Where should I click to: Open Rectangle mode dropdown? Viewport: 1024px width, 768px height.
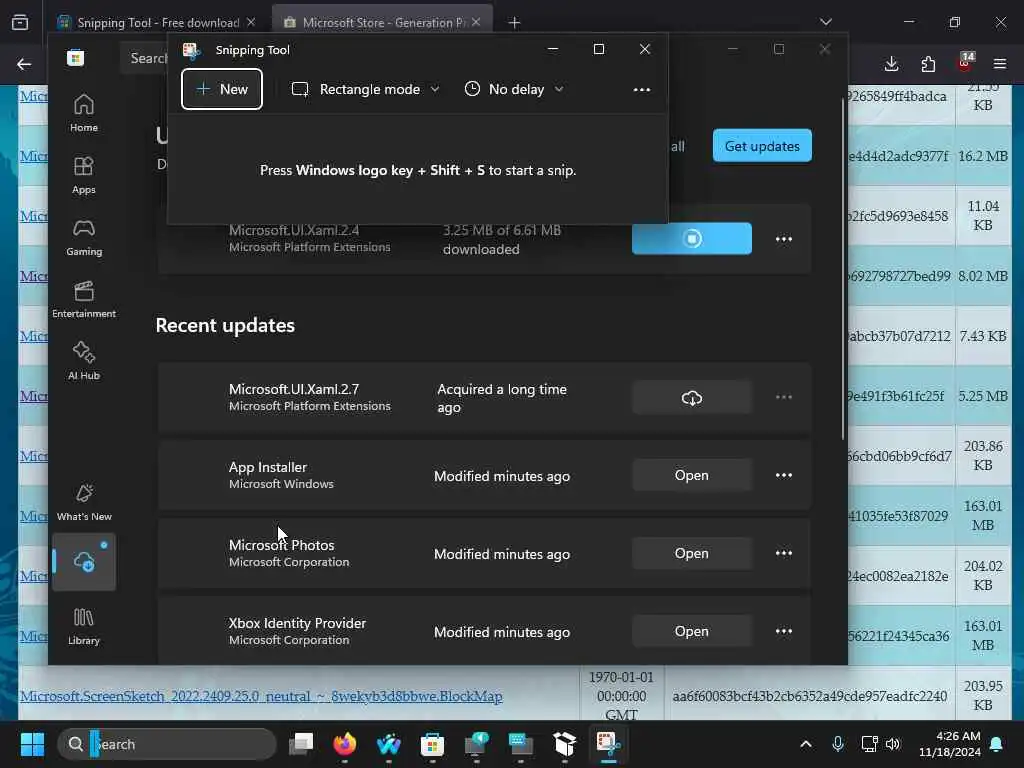click(x=366, y=89)
